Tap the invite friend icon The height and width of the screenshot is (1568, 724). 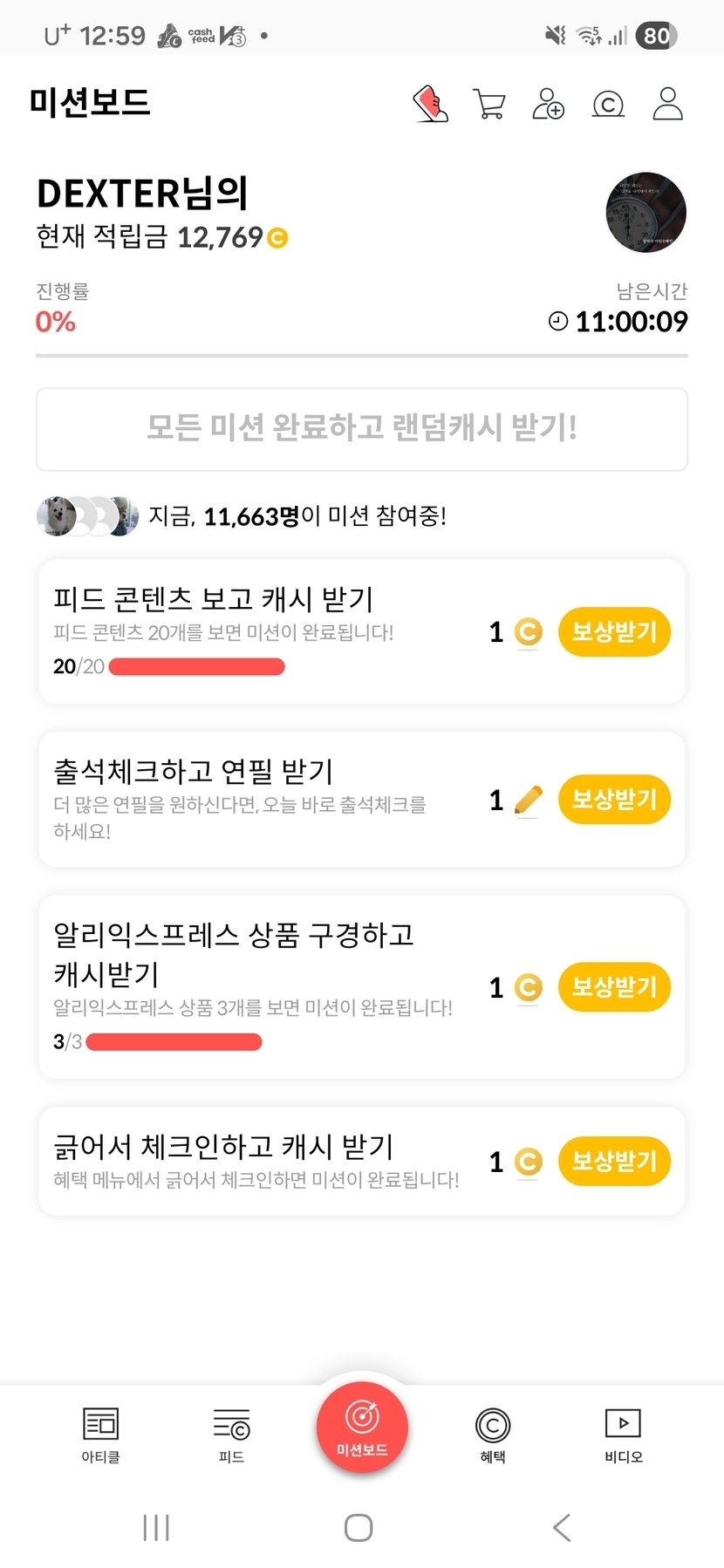pyautogui.click(x=548, y=104)
